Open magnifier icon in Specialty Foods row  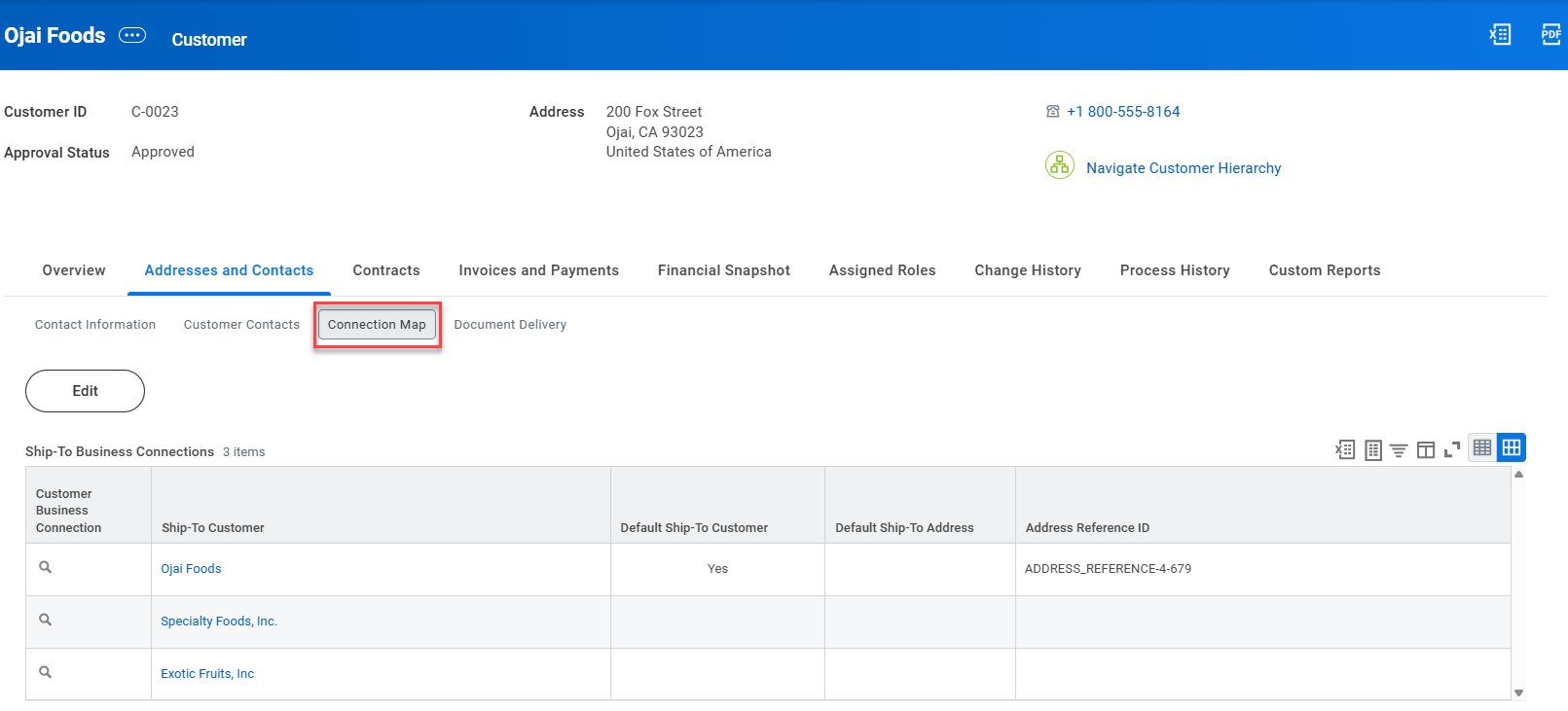(45, 620)
